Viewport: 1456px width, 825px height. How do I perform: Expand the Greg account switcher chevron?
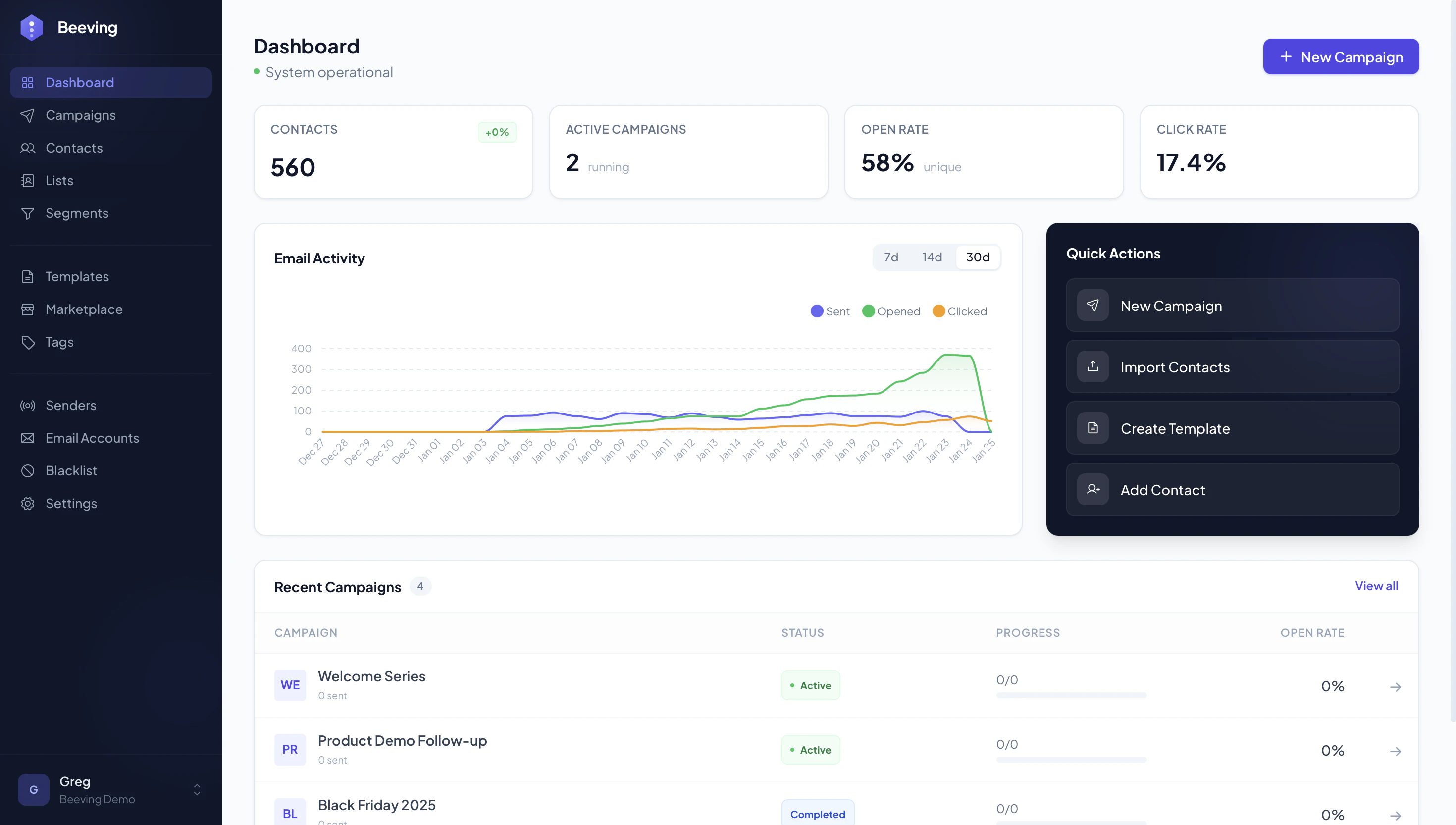(x=197, y=790)
